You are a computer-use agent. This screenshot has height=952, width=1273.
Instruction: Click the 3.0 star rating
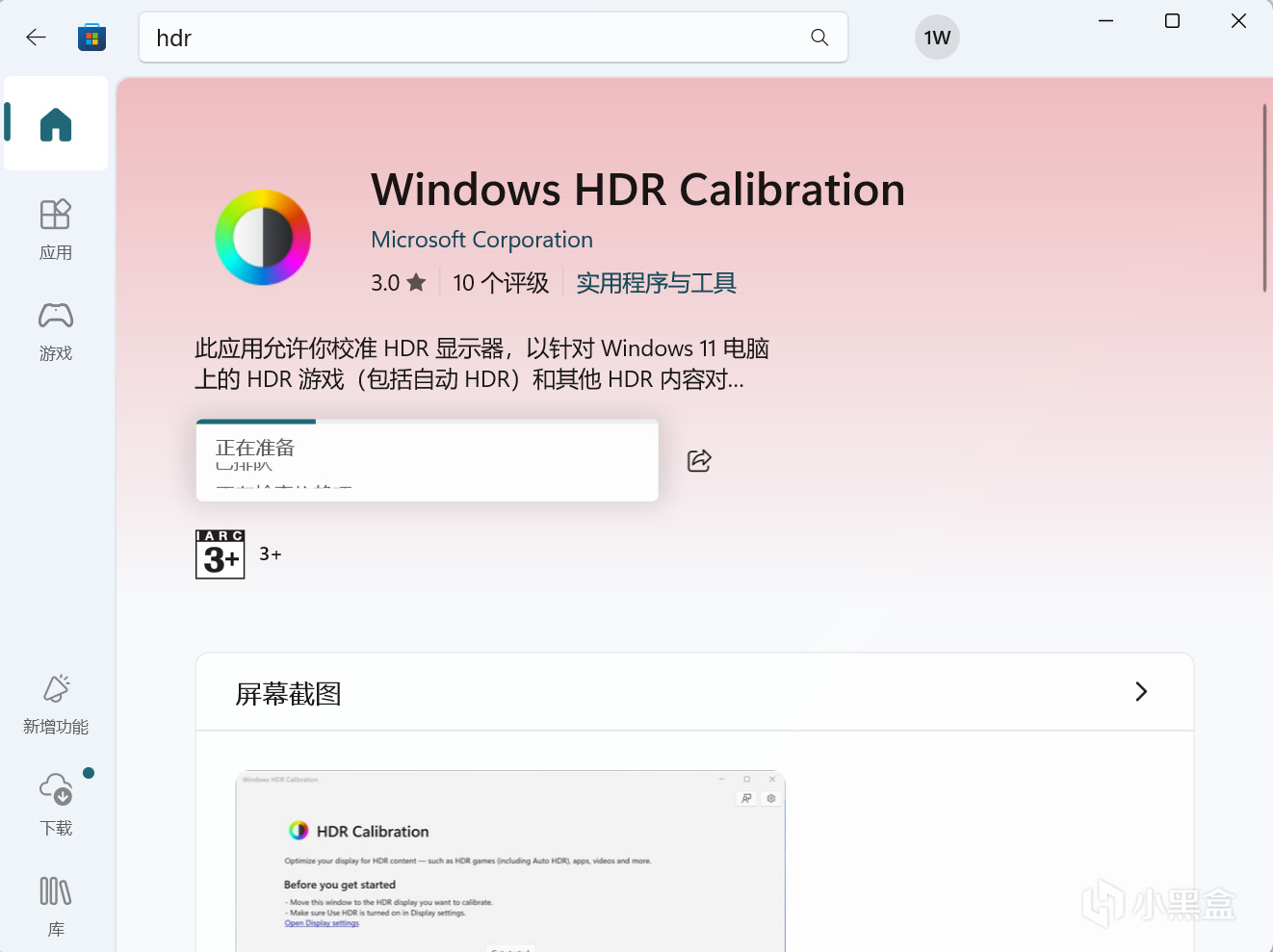pyautogui.click(x=399, y=283)
